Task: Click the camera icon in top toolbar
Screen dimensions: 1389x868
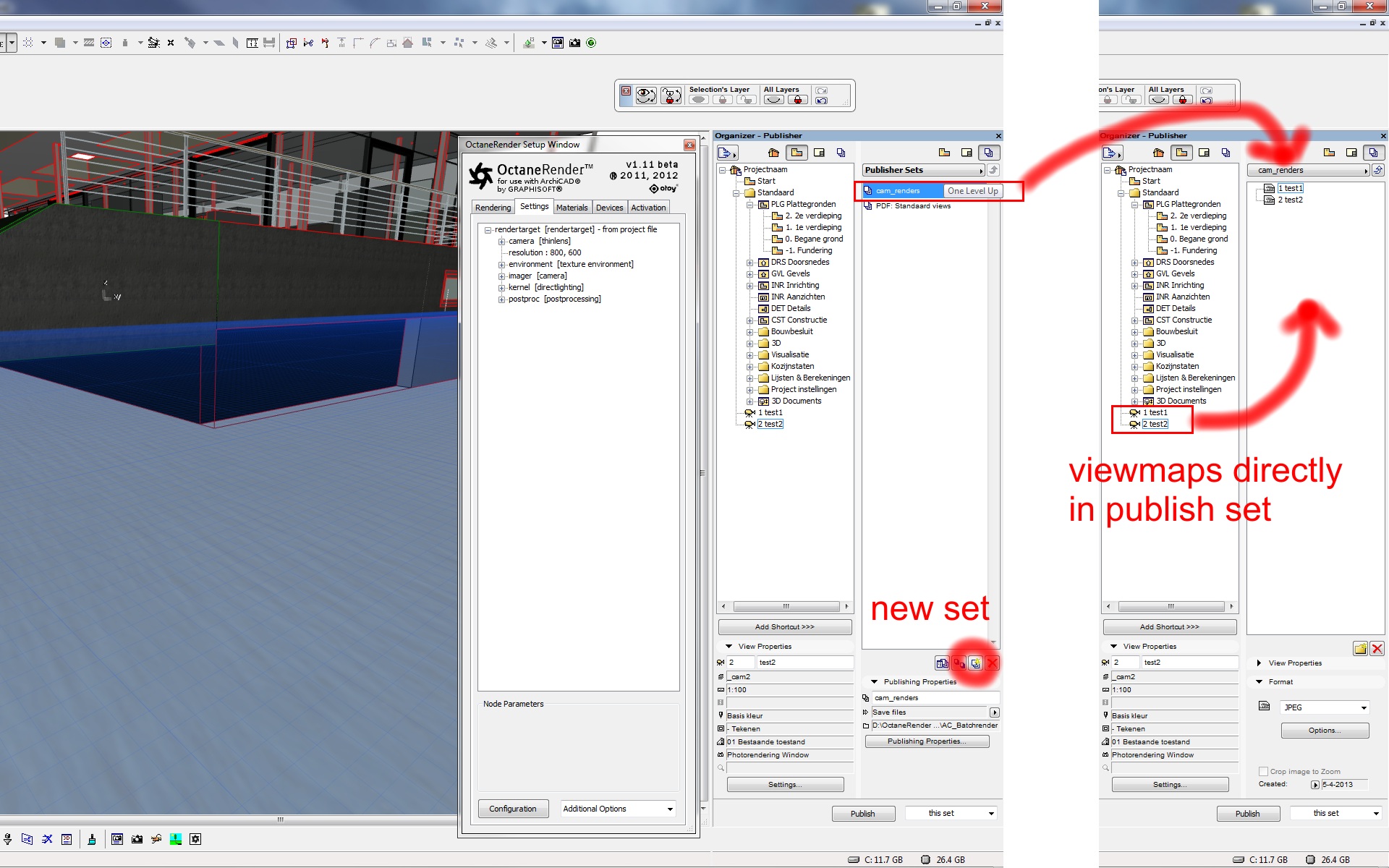Action: pyautogui.click(x=574, y=43)
